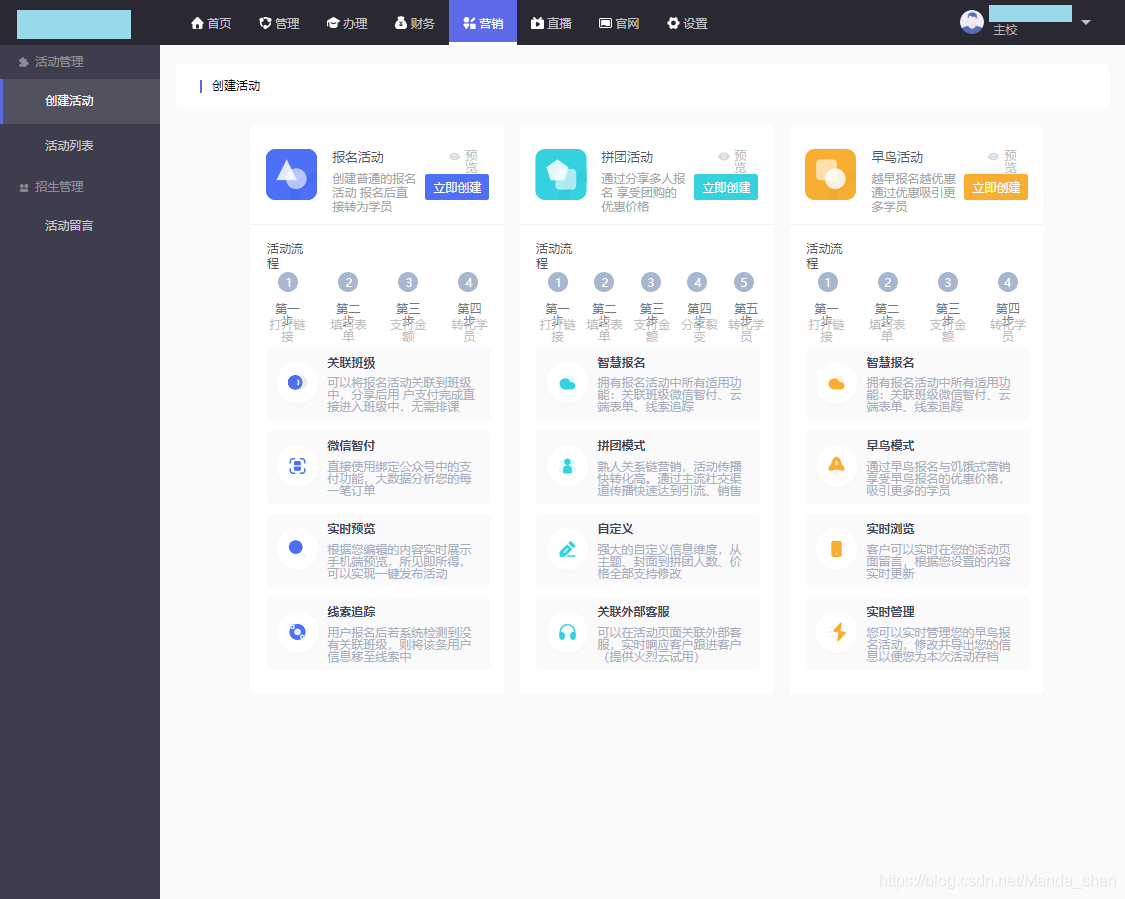Click the 创建活动 page heading
1125x899 pixels.
(236, 86)
